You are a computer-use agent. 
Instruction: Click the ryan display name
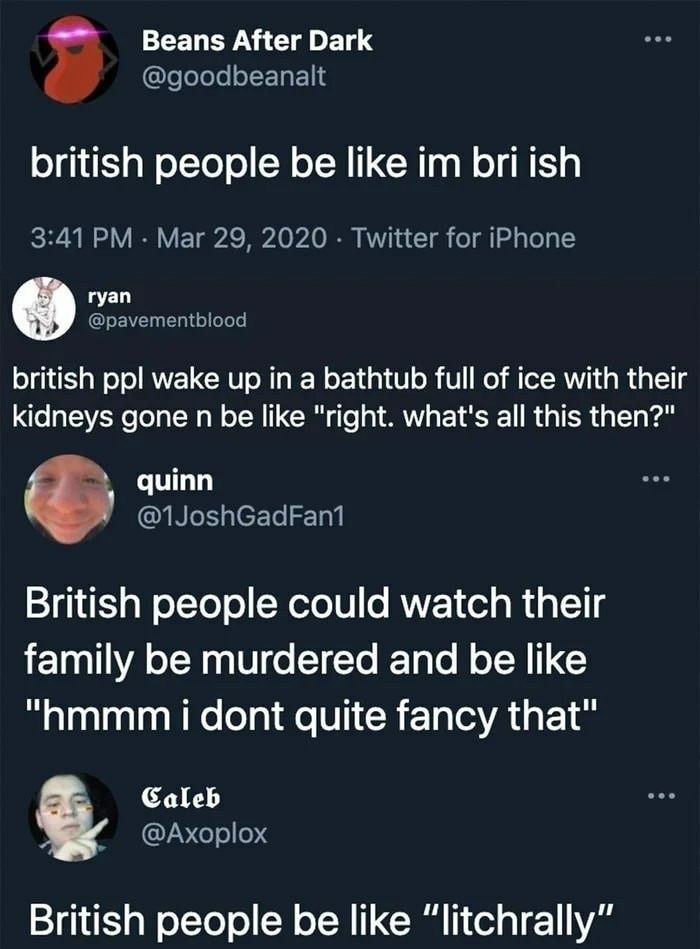point(109,296)
